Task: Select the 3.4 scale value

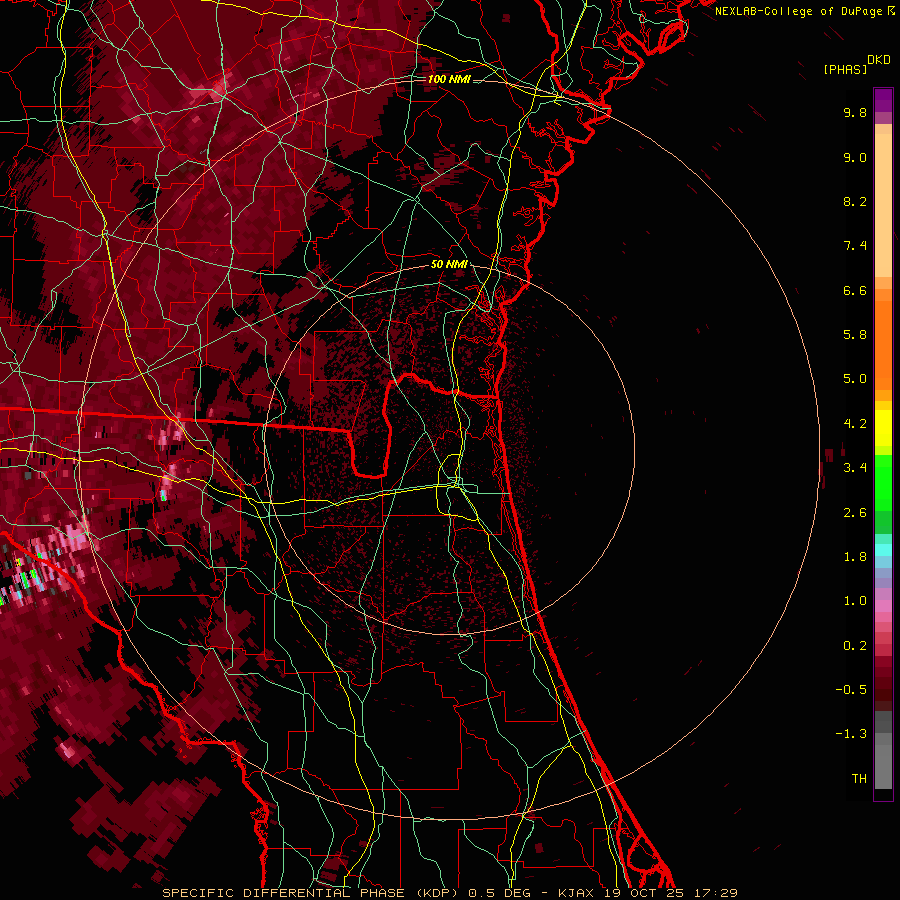Action: coord(855,468)
